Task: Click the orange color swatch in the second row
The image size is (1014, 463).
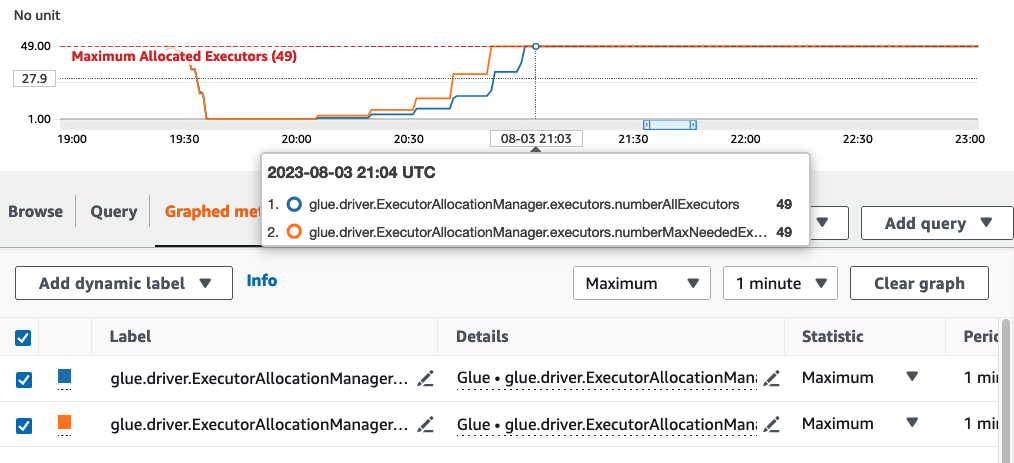Action: [x=65, y=423]
